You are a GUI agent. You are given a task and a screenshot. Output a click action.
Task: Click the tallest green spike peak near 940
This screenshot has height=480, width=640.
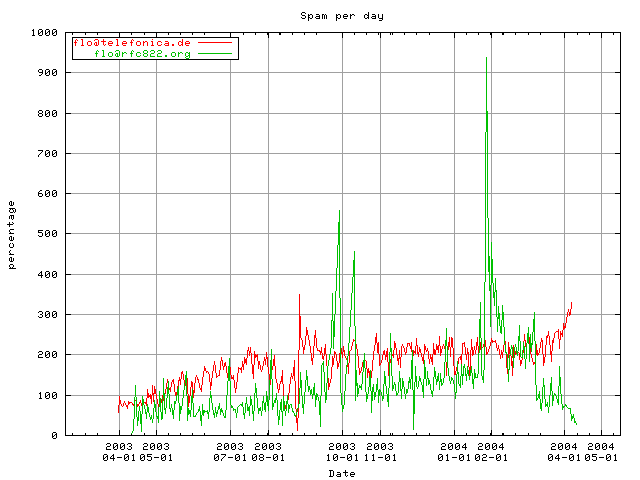(486, 58)
